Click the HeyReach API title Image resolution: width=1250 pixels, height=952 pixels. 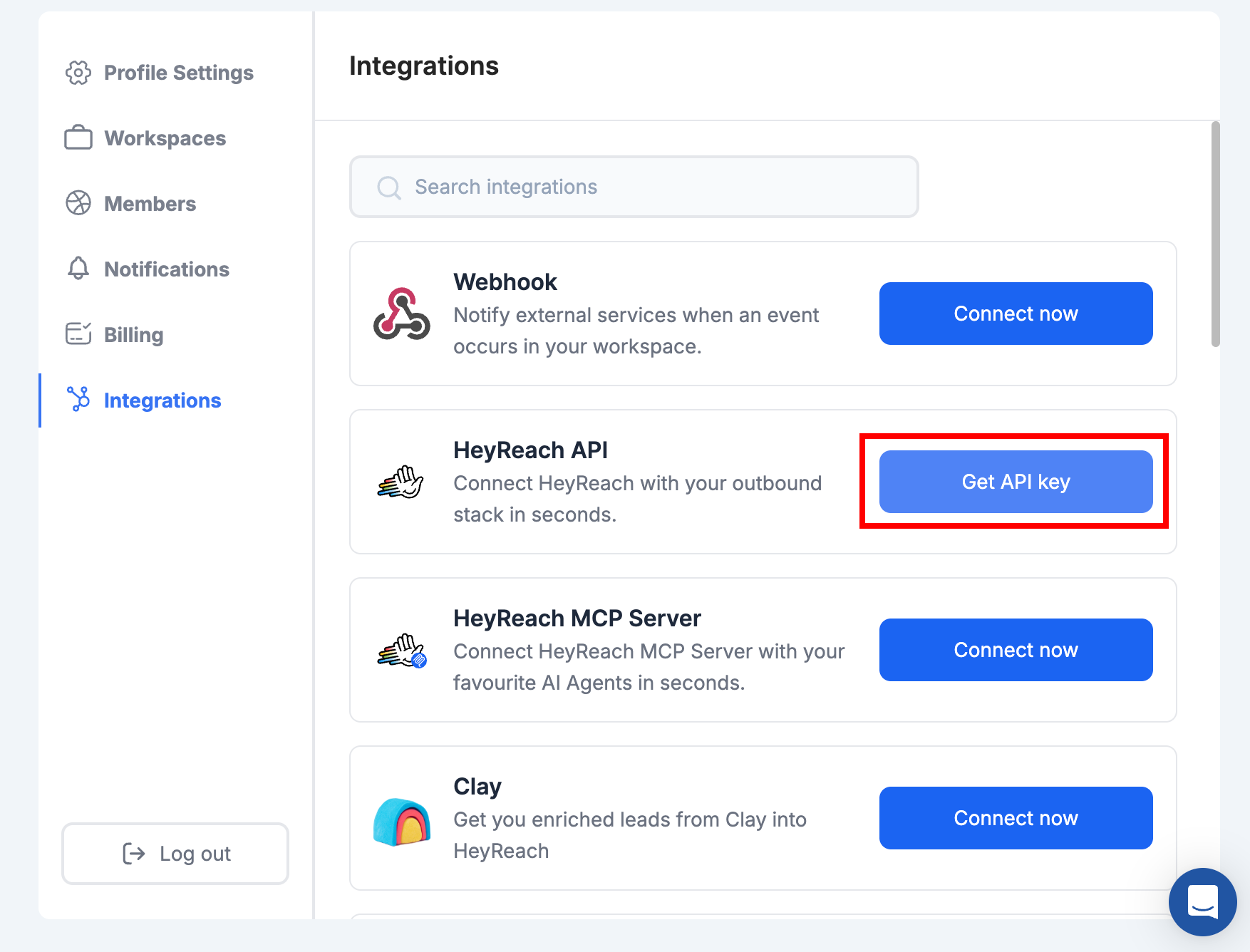[531, 450]
